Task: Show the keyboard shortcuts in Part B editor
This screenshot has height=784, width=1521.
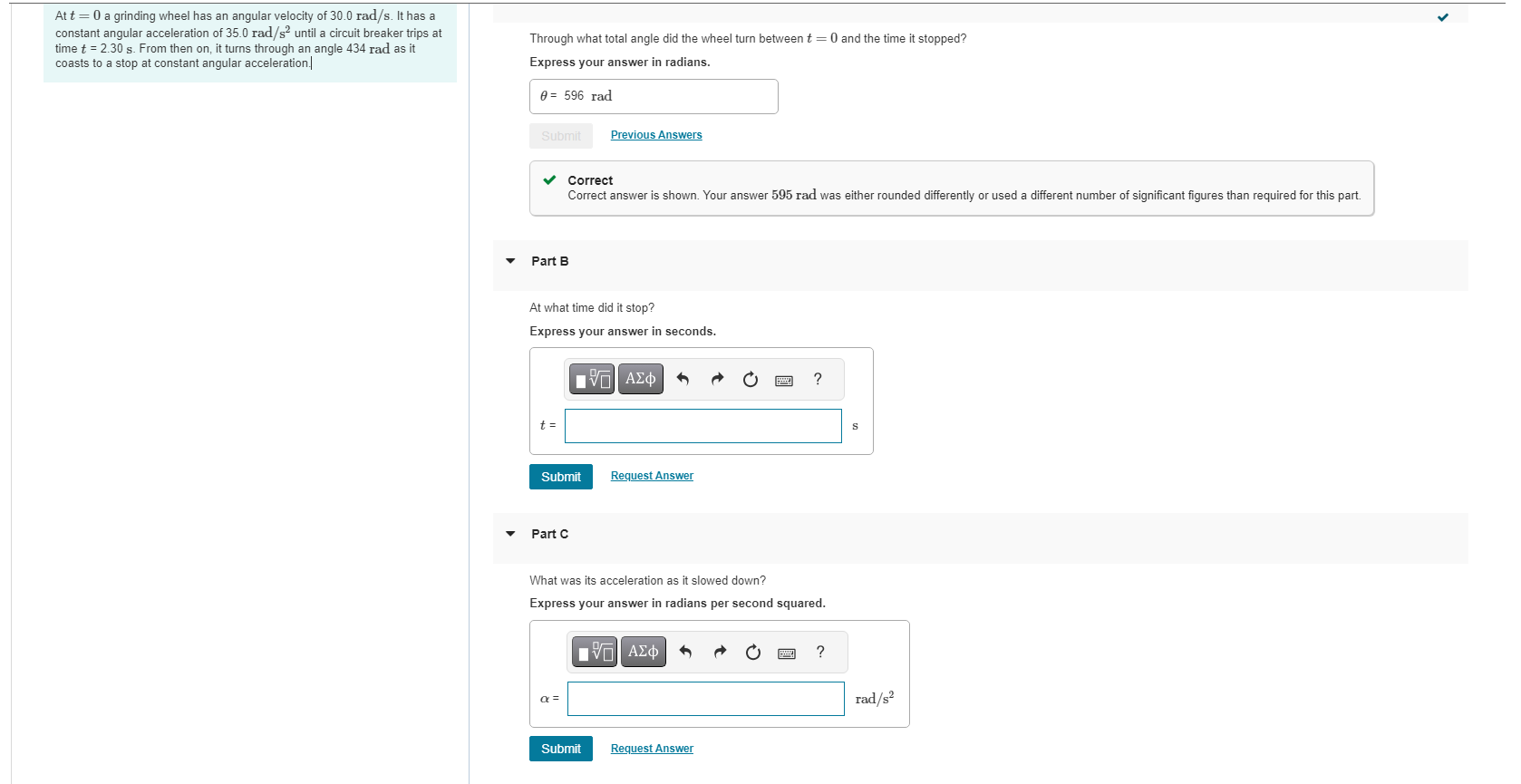Action: tap(783, 379)
